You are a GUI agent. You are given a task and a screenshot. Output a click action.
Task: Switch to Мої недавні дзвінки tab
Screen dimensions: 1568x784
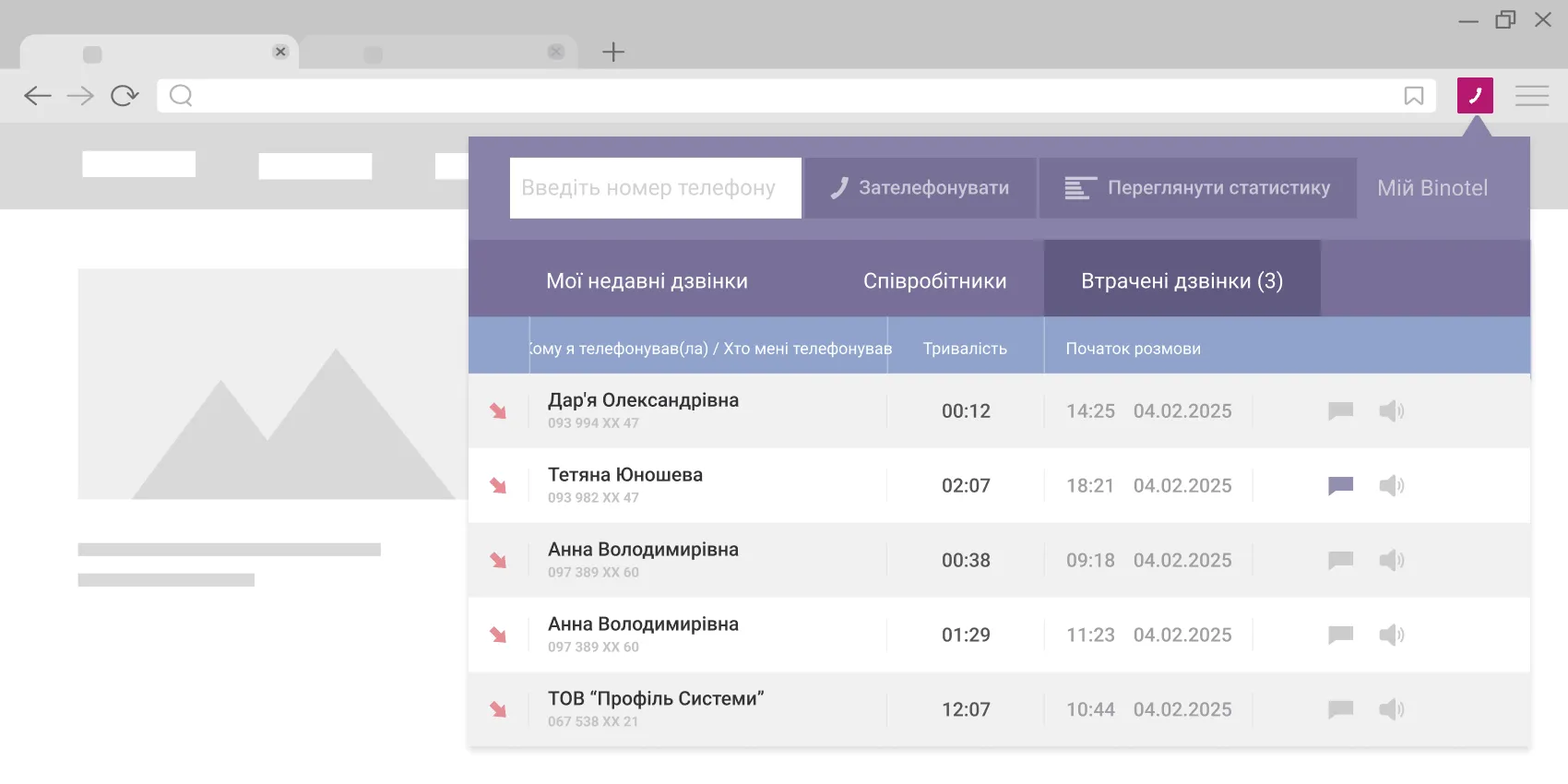click(647, 281)
